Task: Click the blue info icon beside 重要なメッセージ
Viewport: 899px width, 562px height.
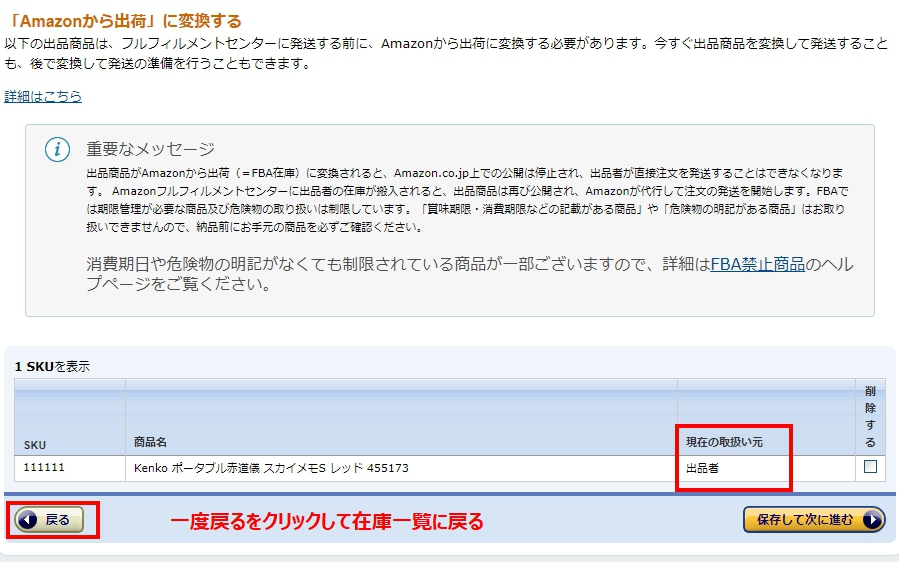Action: coord(58,150)
